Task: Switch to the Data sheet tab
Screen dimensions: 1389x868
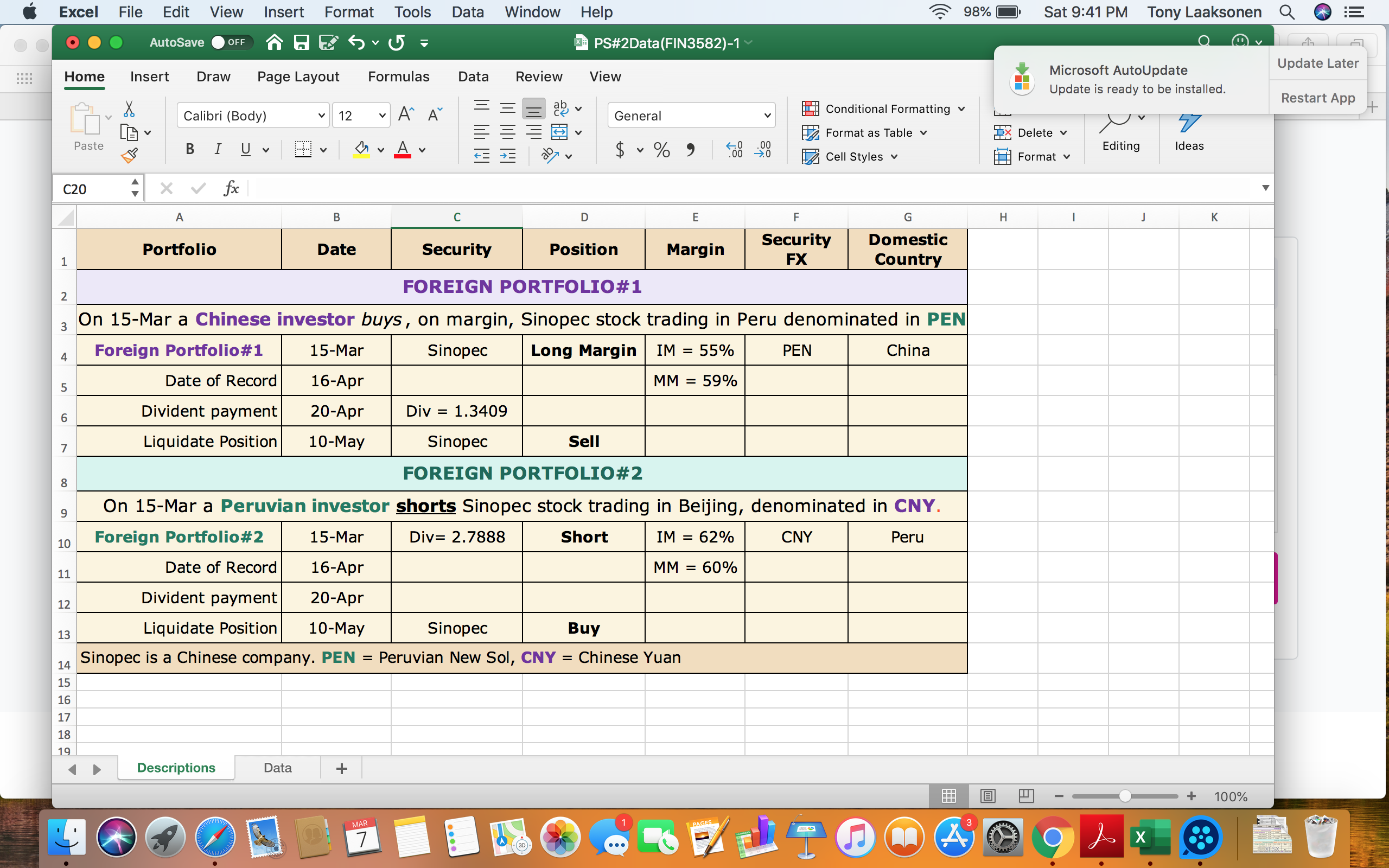Action: [x=277, y=768]
